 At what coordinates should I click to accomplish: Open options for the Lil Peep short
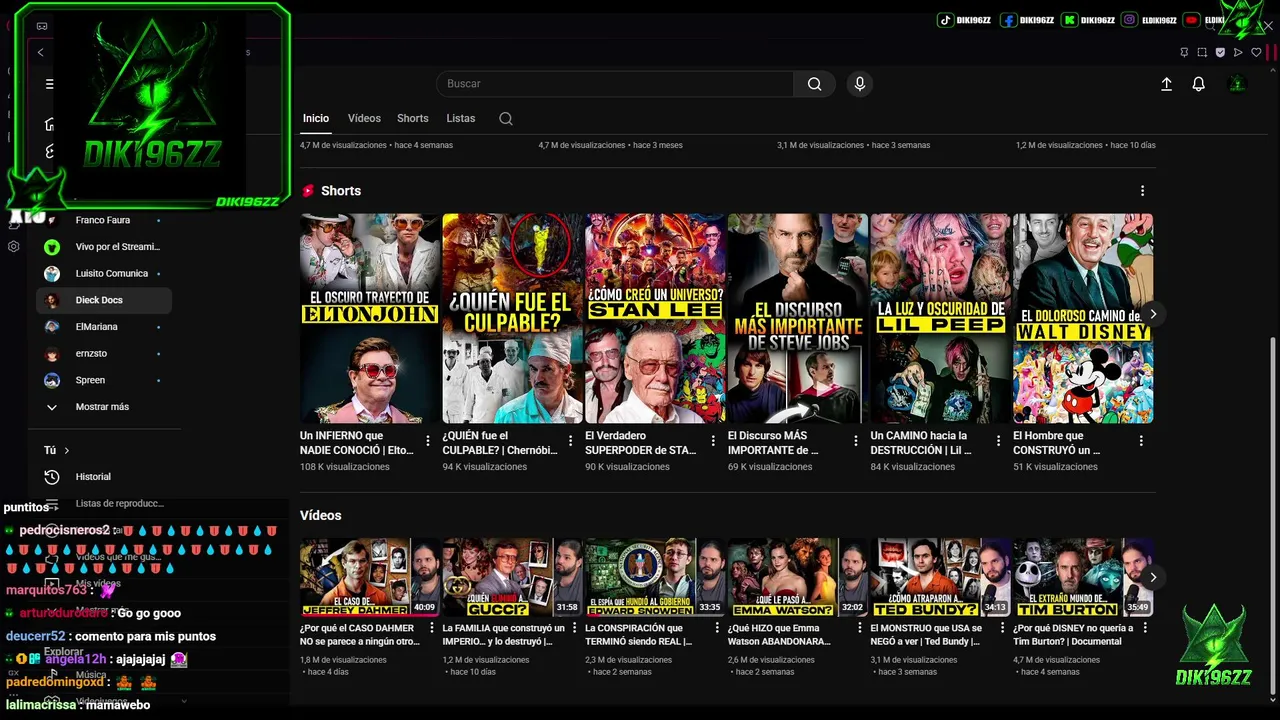(998, 441)
